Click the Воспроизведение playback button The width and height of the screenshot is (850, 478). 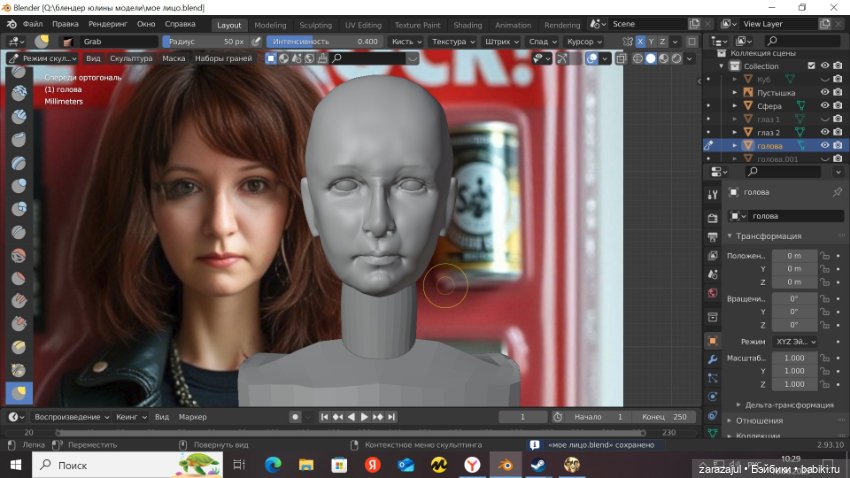coord(72,417)
